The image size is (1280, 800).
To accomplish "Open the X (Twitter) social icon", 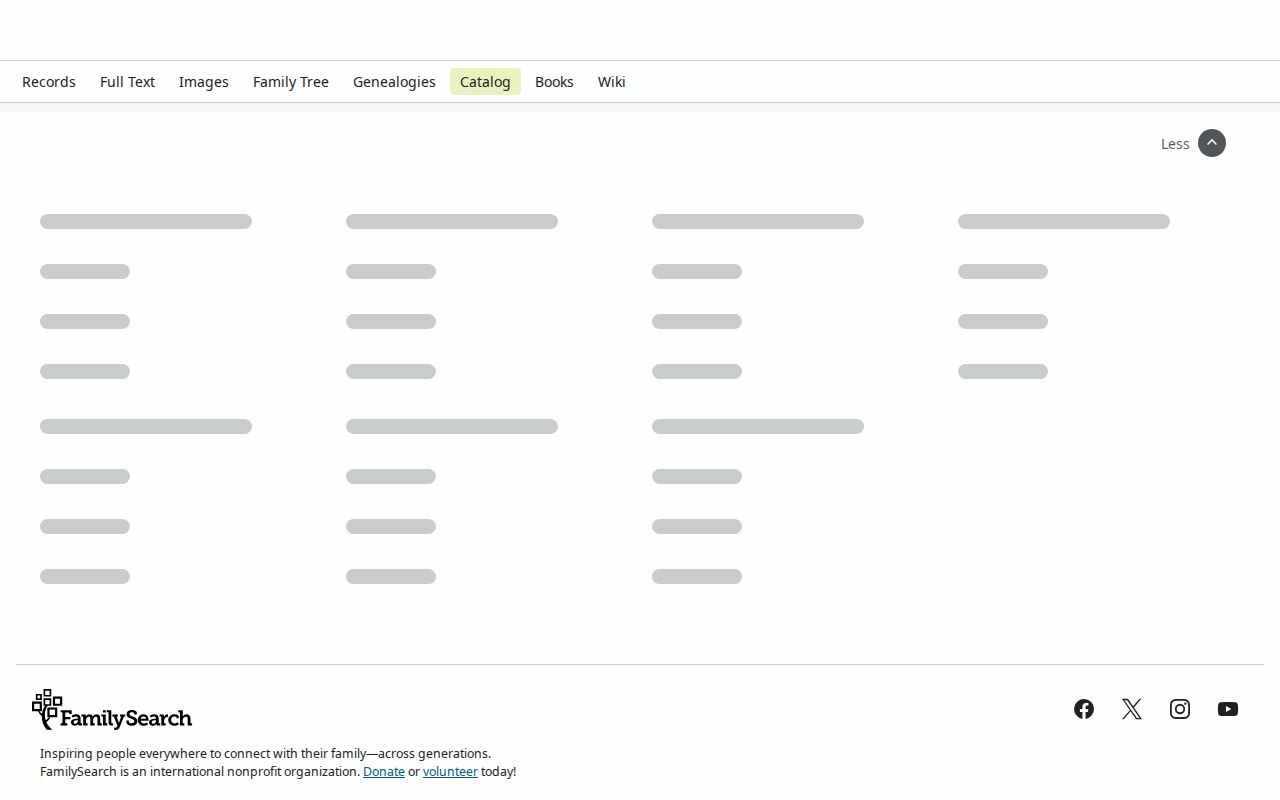I will pos(1132,709).
